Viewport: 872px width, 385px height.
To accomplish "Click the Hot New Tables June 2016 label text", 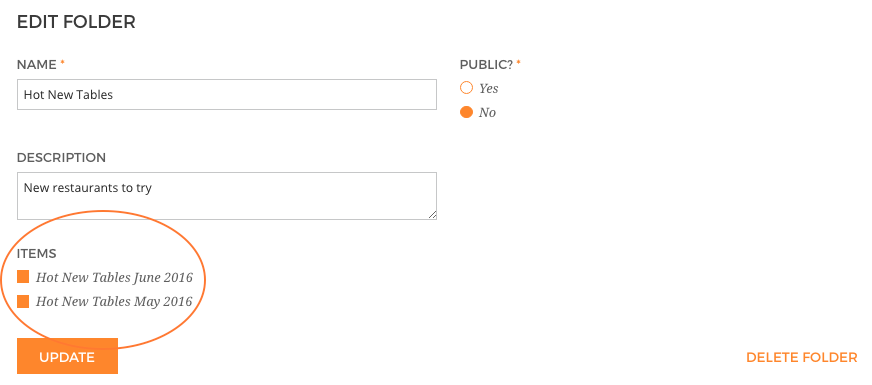I will (114, 278).
